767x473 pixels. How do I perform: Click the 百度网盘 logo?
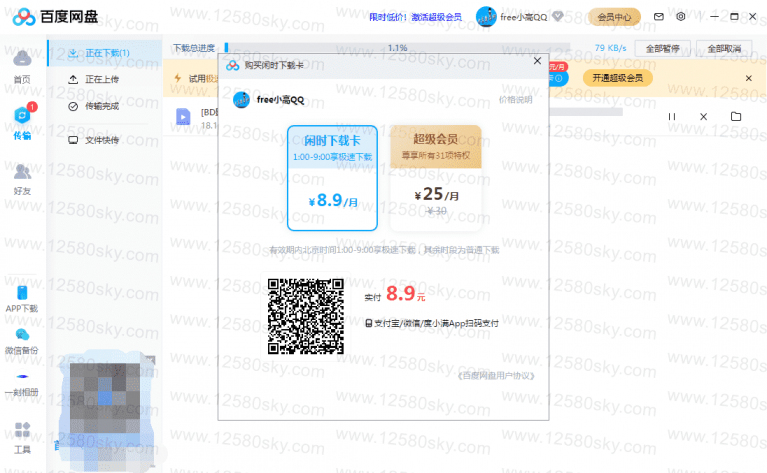coord(55,17)
